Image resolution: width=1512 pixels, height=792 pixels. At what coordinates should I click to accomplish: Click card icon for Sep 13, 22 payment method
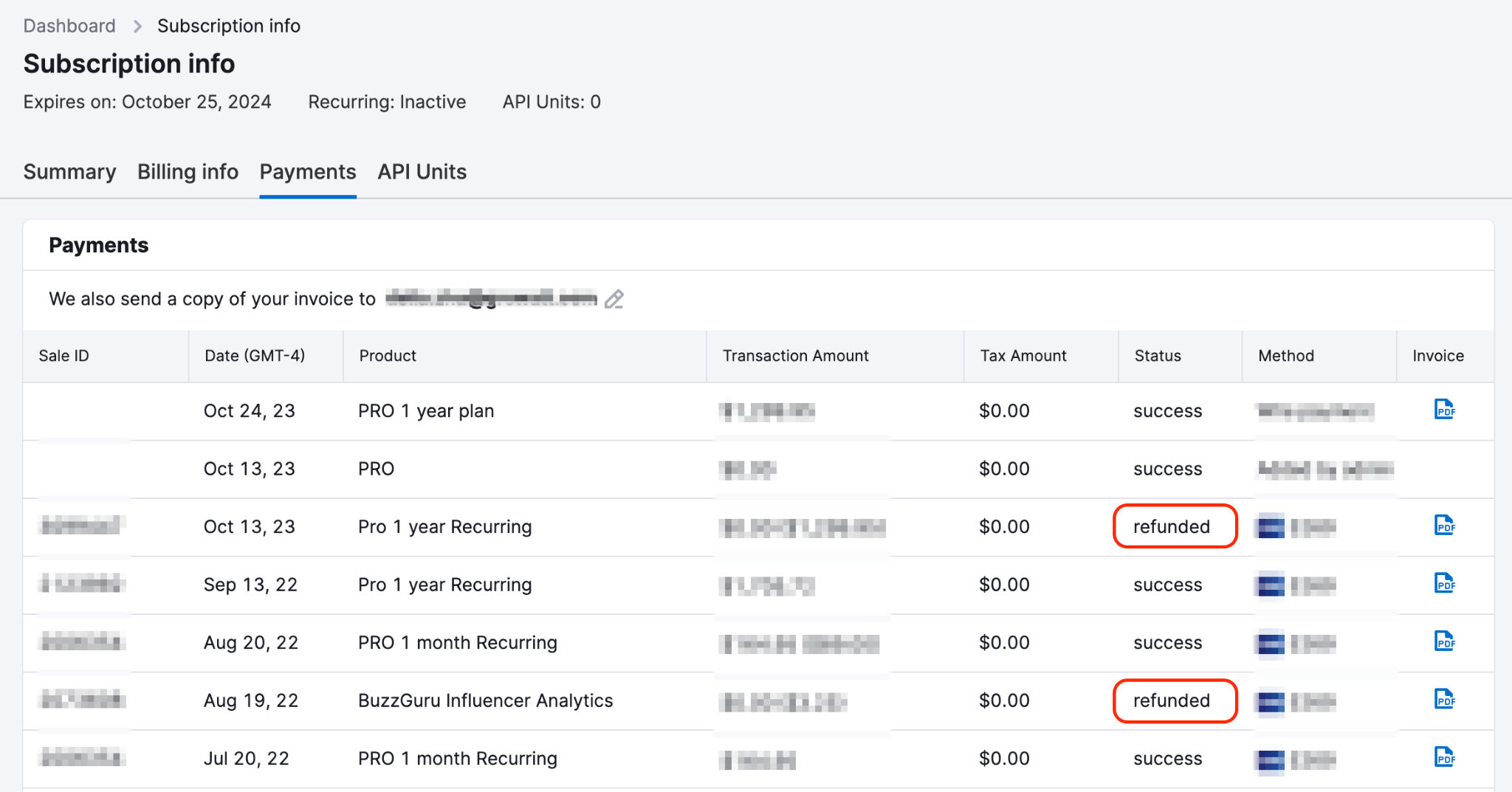[1271, 585]
